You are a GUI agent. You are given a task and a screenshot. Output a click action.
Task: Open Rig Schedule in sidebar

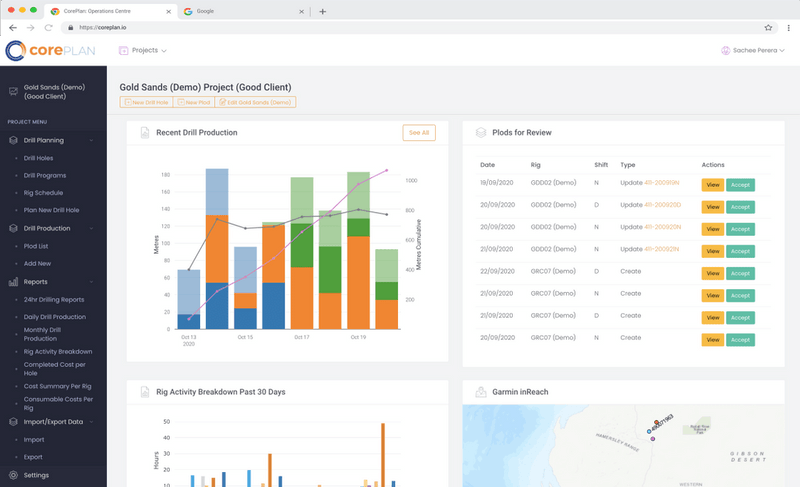pos(43,193)
